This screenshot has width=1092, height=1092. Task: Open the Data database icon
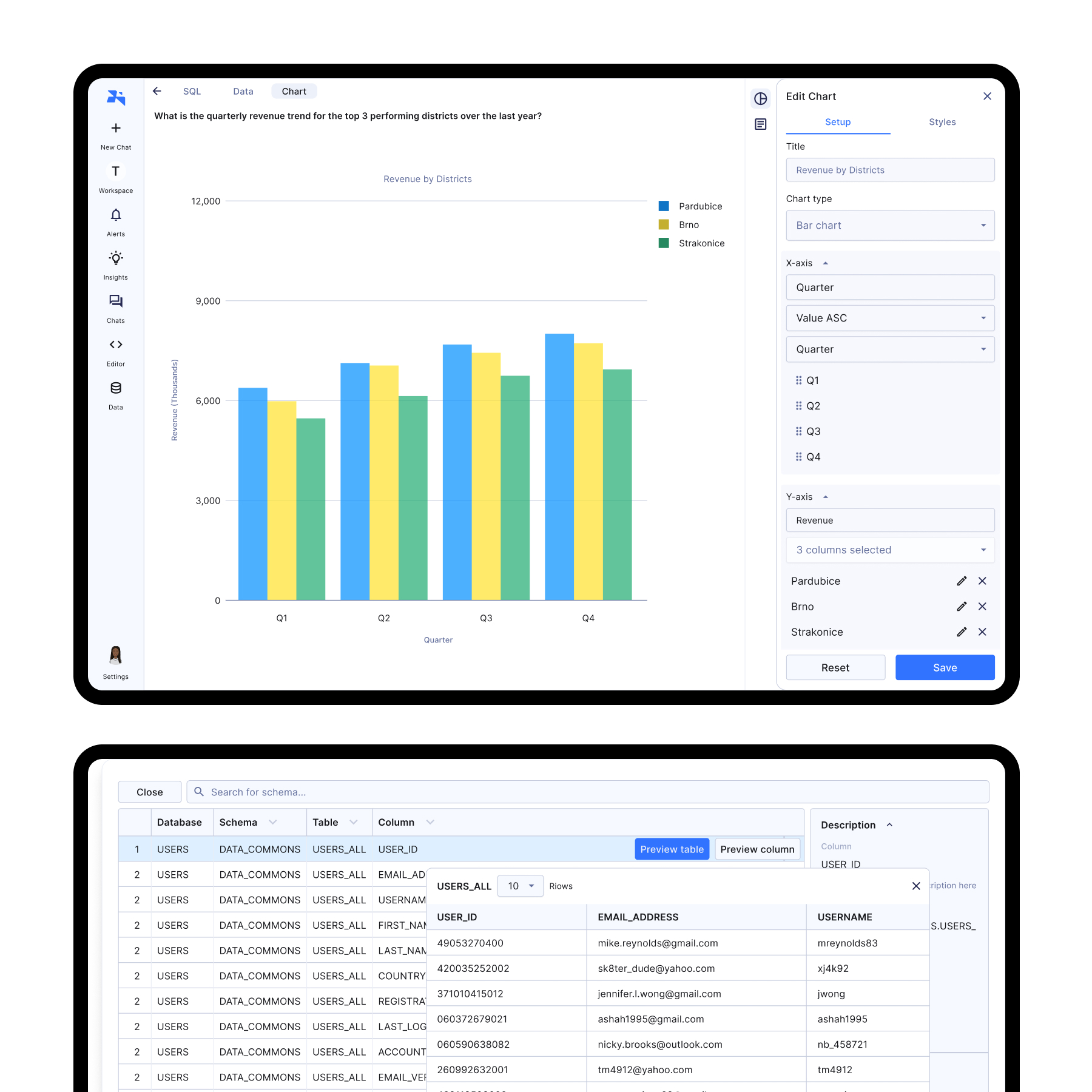coord(116,388)
